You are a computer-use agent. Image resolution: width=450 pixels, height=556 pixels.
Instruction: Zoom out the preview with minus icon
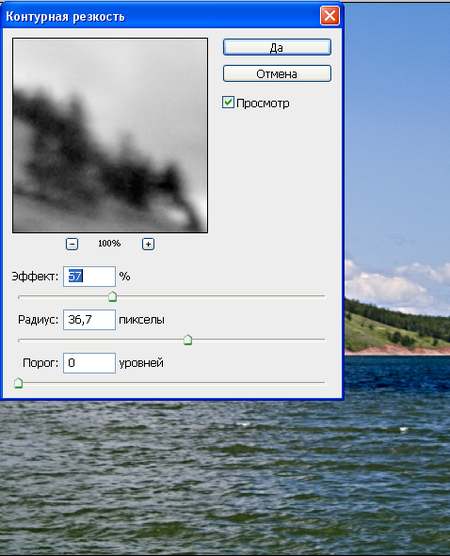tap(72, 244)
